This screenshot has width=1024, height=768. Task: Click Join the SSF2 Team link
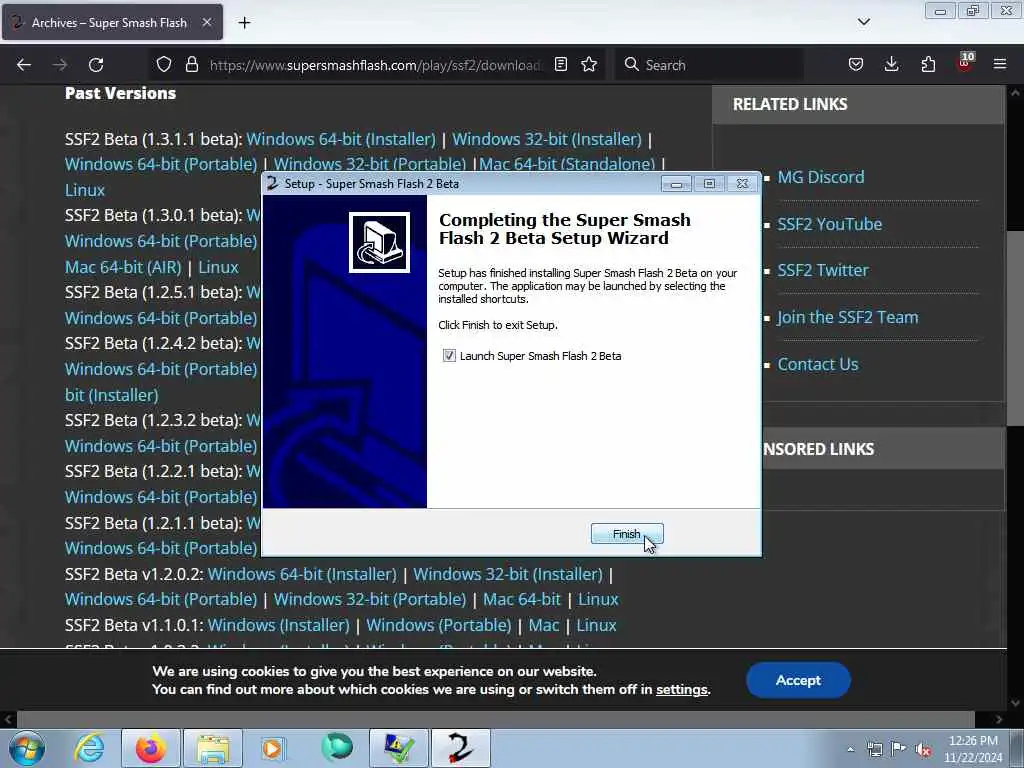click(x=848, y=317)
